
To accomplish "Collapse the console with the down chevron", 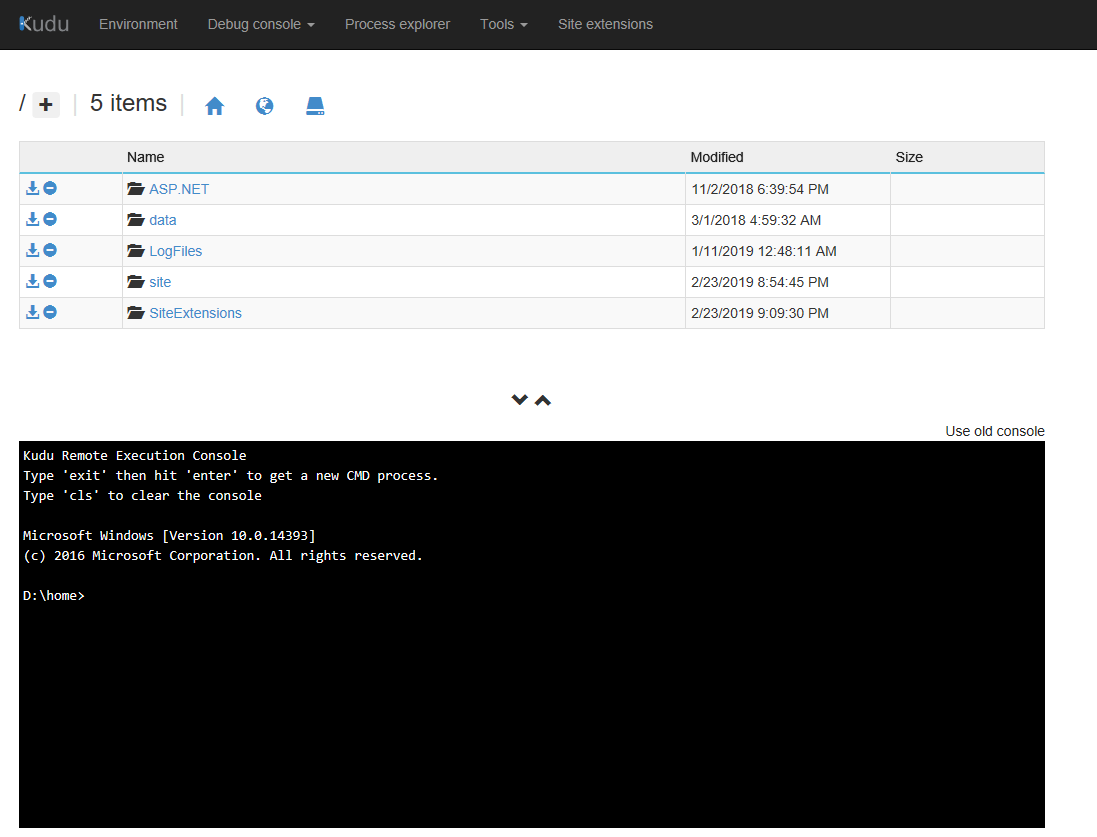I will (x=519, y=399).
